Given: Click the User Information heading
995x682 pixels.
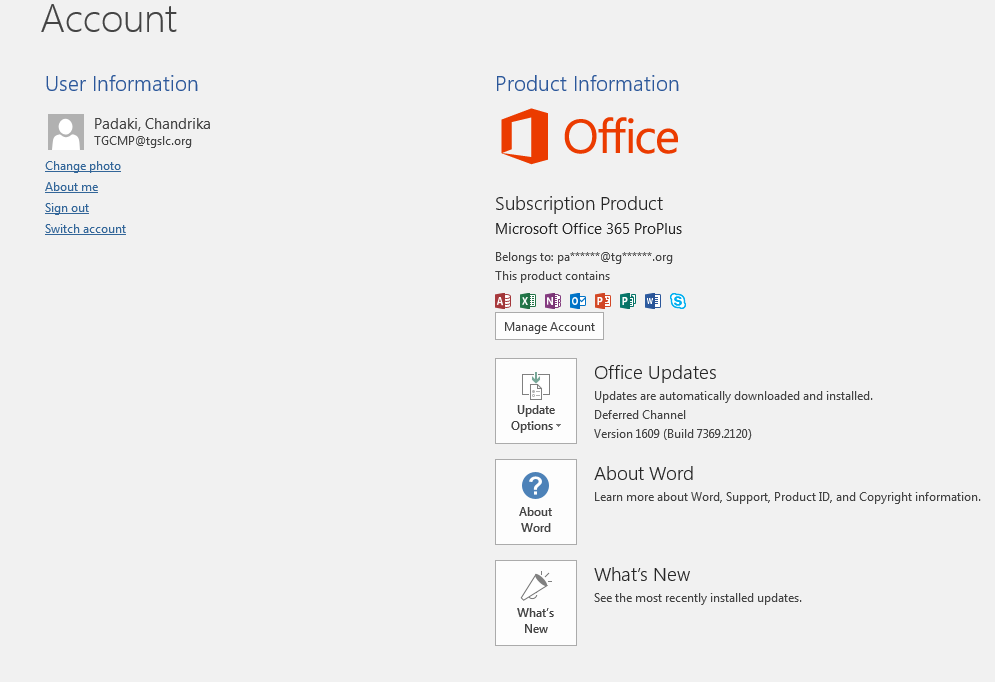Looking at the screenshot, I should pyautogui.click(x=122, y=84).
